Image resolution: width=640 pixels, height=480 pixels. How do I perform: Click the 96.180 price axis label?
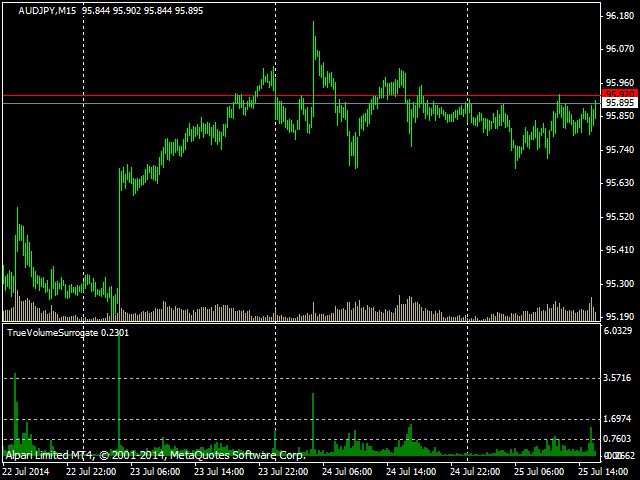(621, 17)
